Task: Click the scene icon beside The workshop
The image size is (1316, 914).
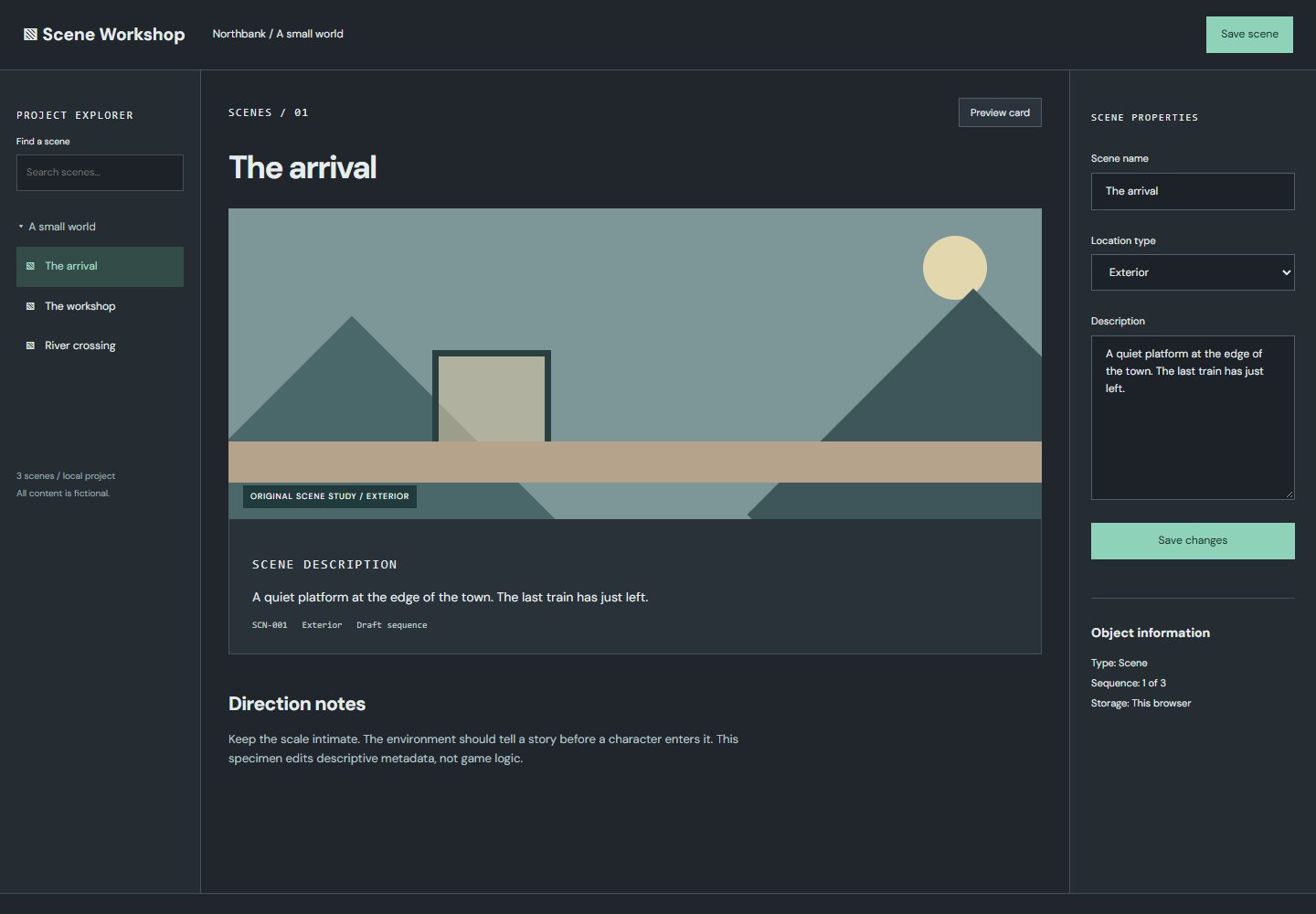Action: click(30, 306)
